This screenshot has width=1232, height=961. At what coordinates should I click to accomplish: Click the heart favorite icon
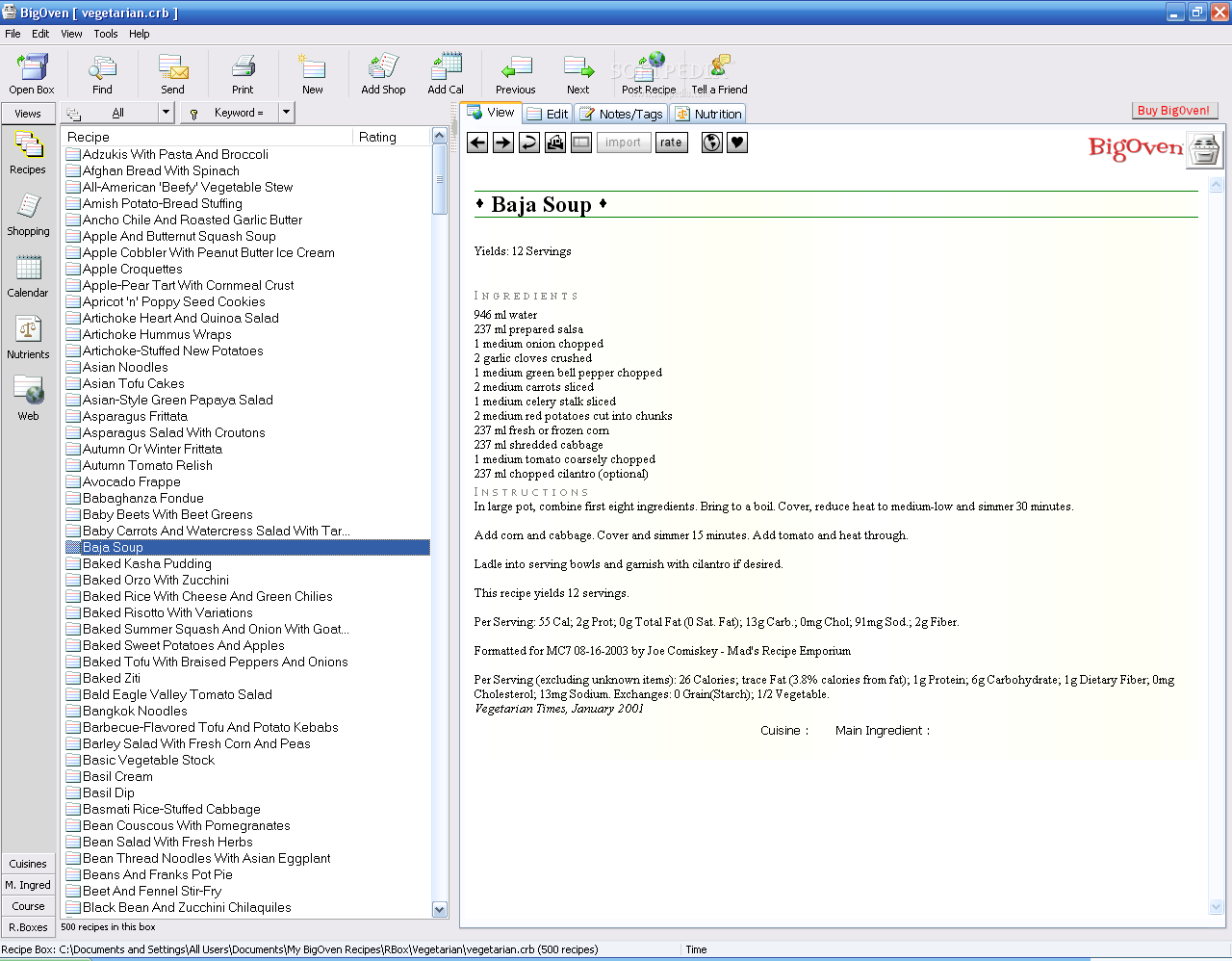[x=737, y=143]
